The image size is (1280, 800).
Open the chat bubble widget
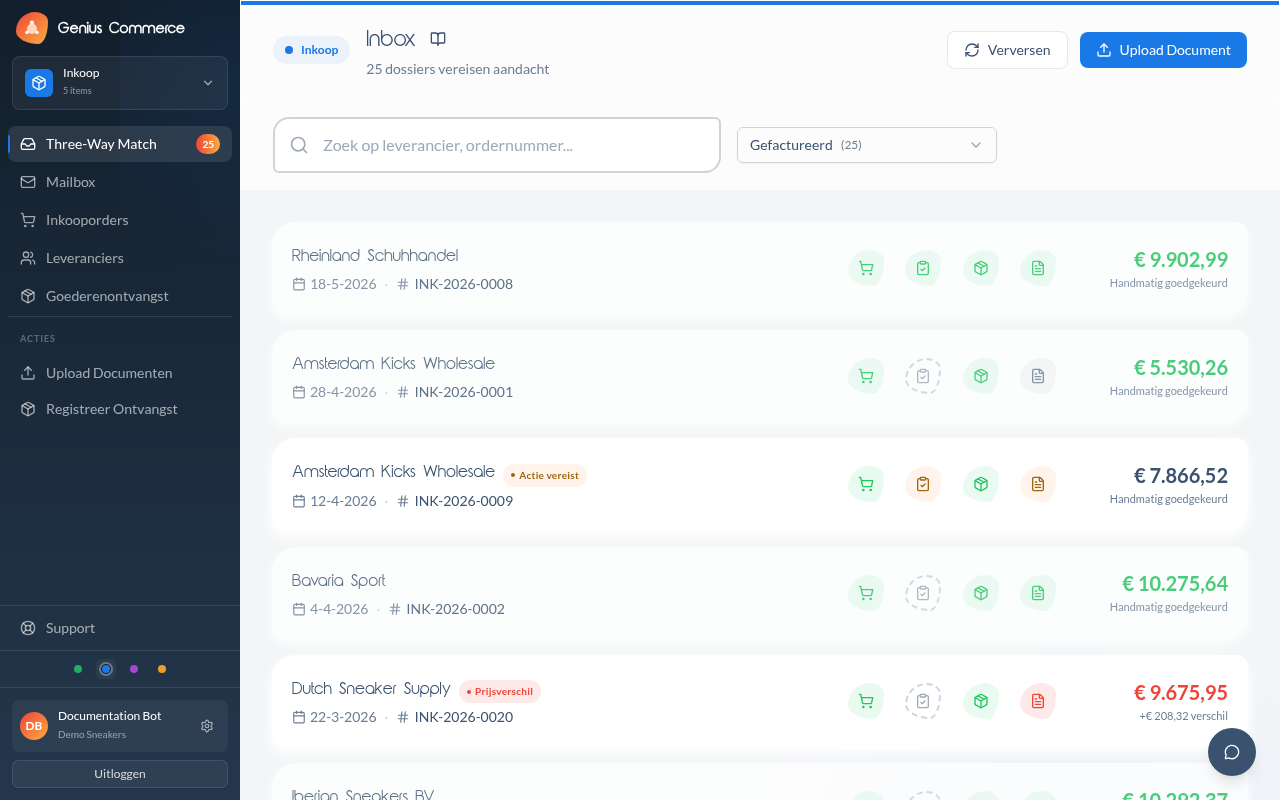[1232, 752]
